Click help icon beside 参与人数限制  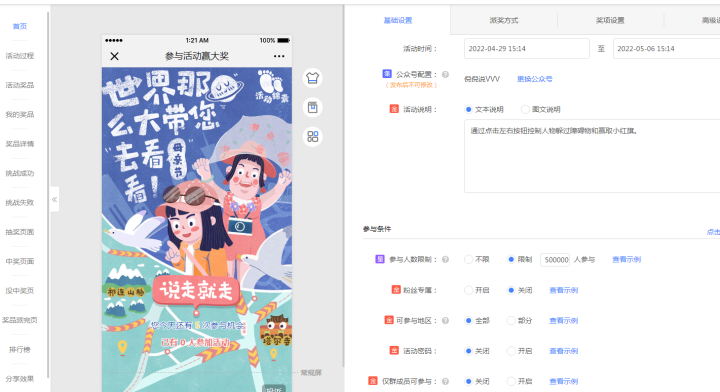point(445,259)
